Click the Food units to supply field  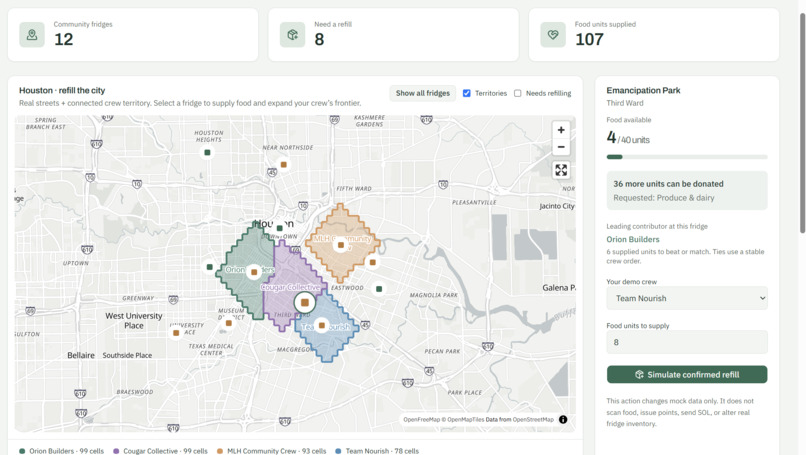coord(687,342)
